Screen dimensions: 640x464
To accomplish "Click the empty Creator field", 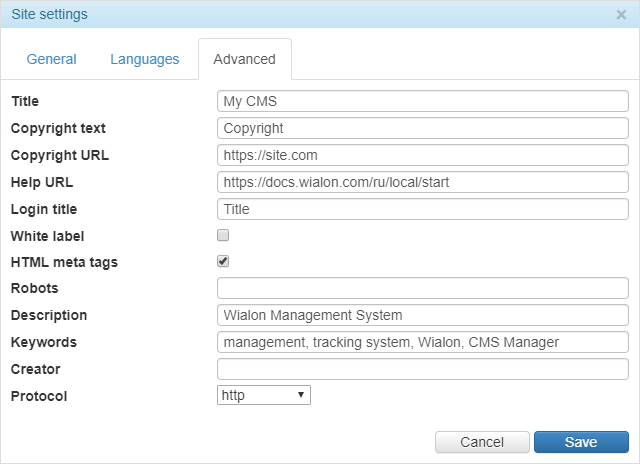I will tap(422, 369).
